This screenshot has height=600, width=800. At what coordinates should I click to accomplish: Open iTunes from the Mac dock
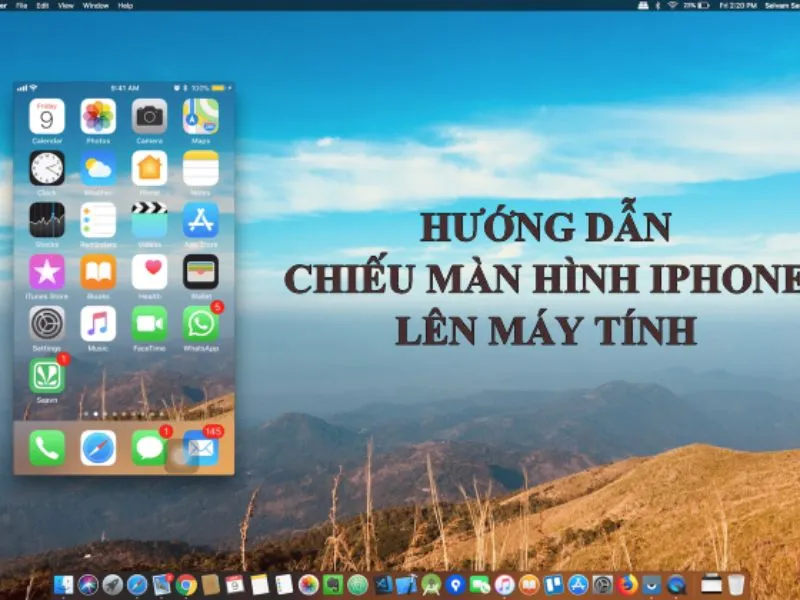[505, 585]
